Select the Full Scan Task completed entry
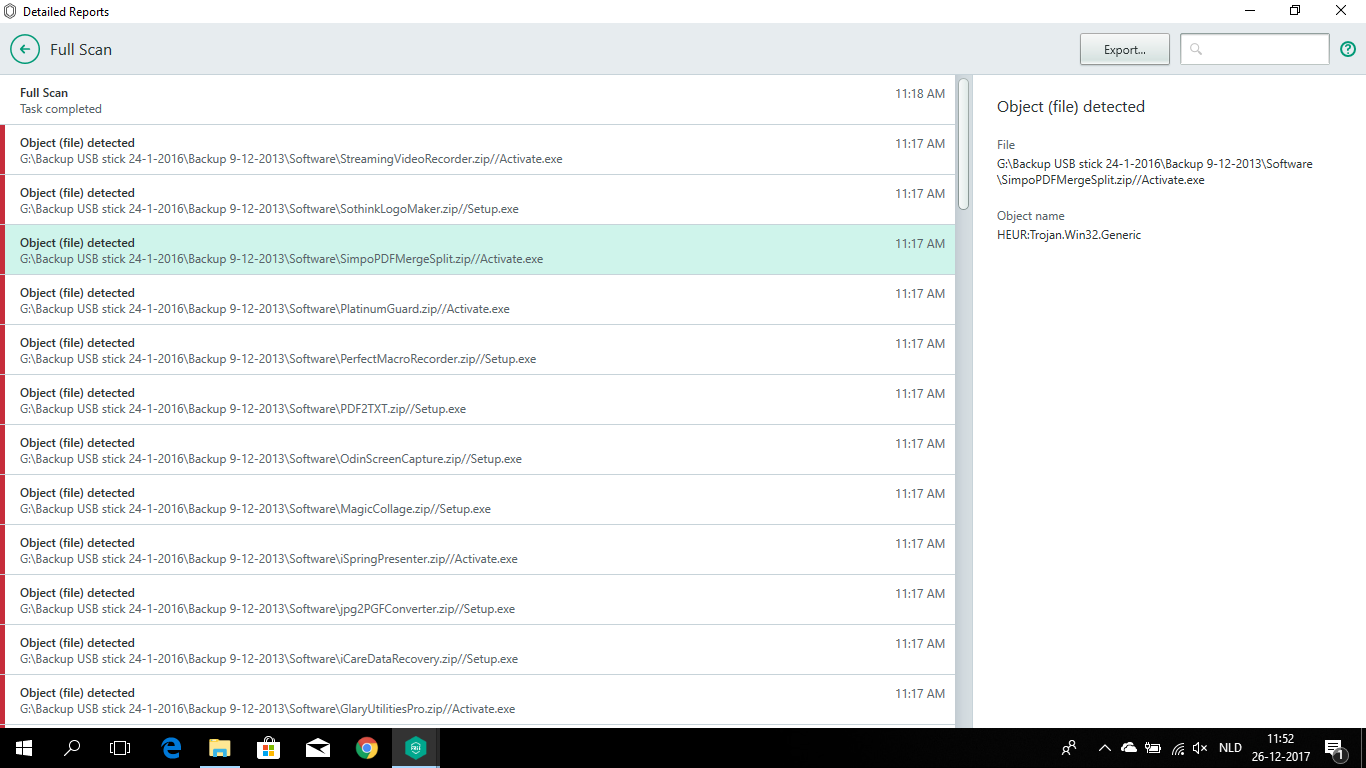Screen dimensions: 1366x768 click(478, 100)
